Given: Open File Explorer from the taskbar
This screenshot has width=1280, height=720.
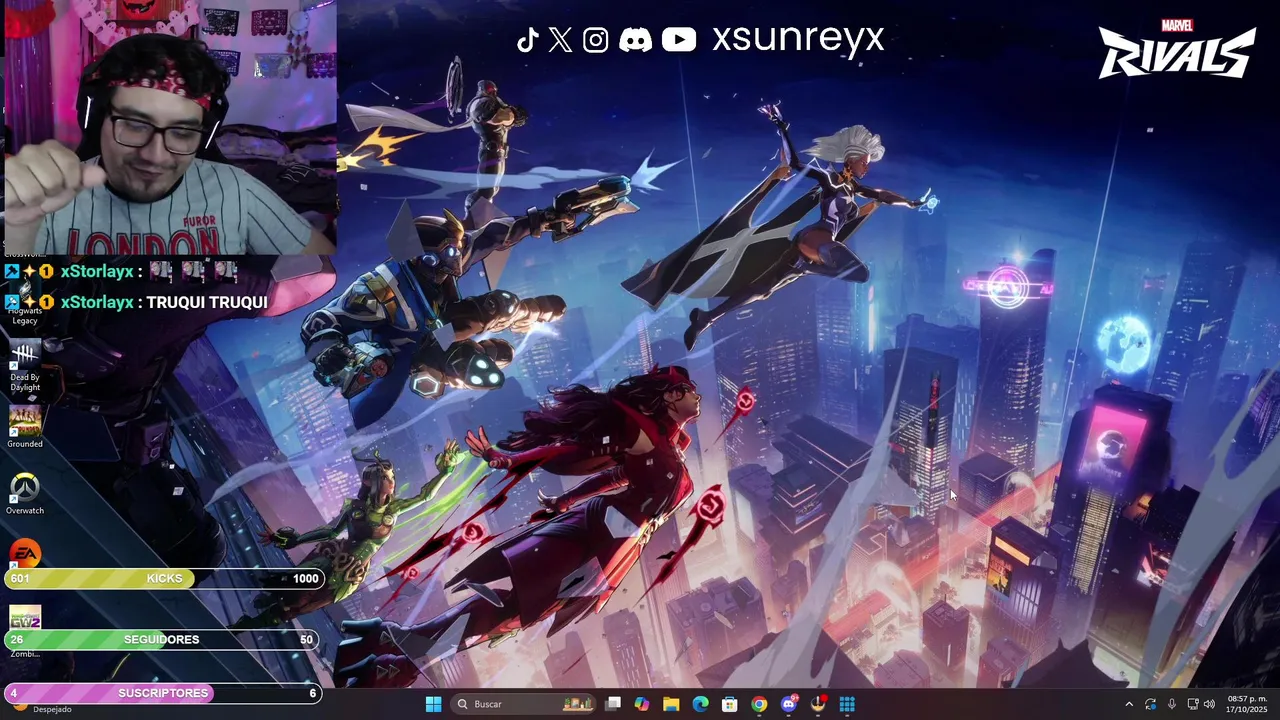Looking at the screenshot, I should tap(671, 704).
